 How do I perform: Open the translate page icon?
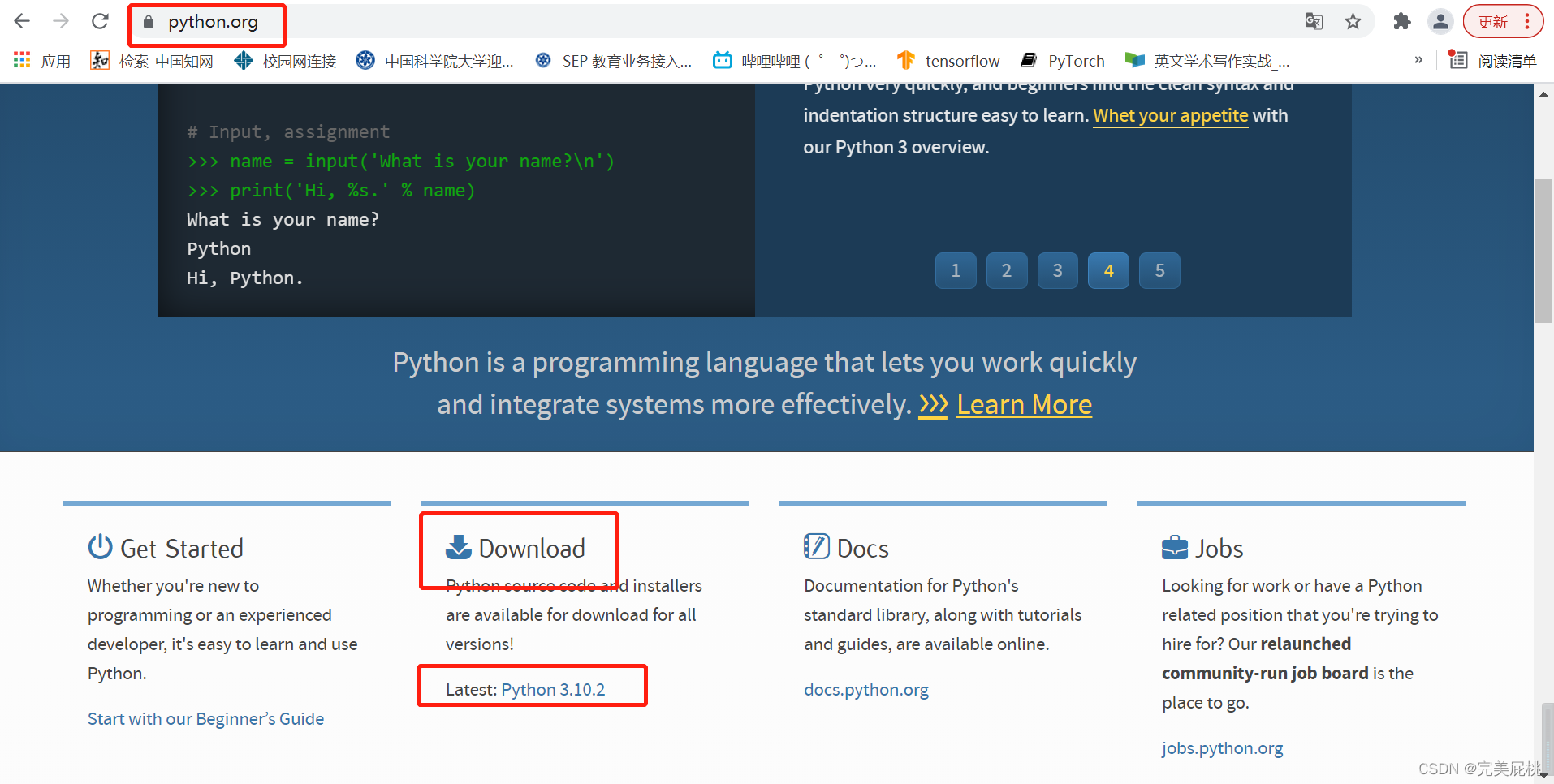[x=1314, y=22]
